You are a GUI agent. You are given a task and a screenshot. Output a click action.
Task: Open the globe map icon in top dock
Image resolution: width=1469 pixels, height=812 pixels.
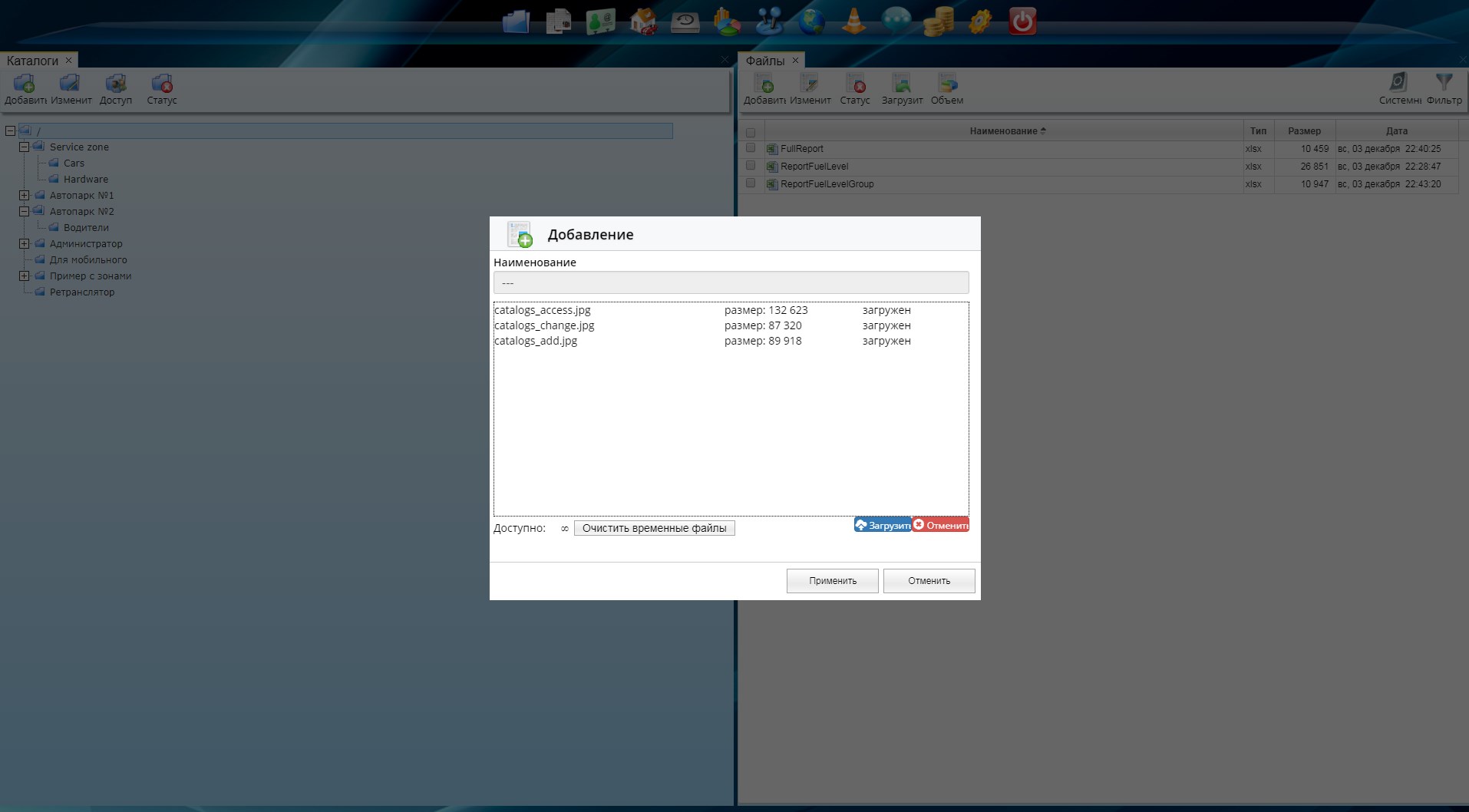[811, 21]
